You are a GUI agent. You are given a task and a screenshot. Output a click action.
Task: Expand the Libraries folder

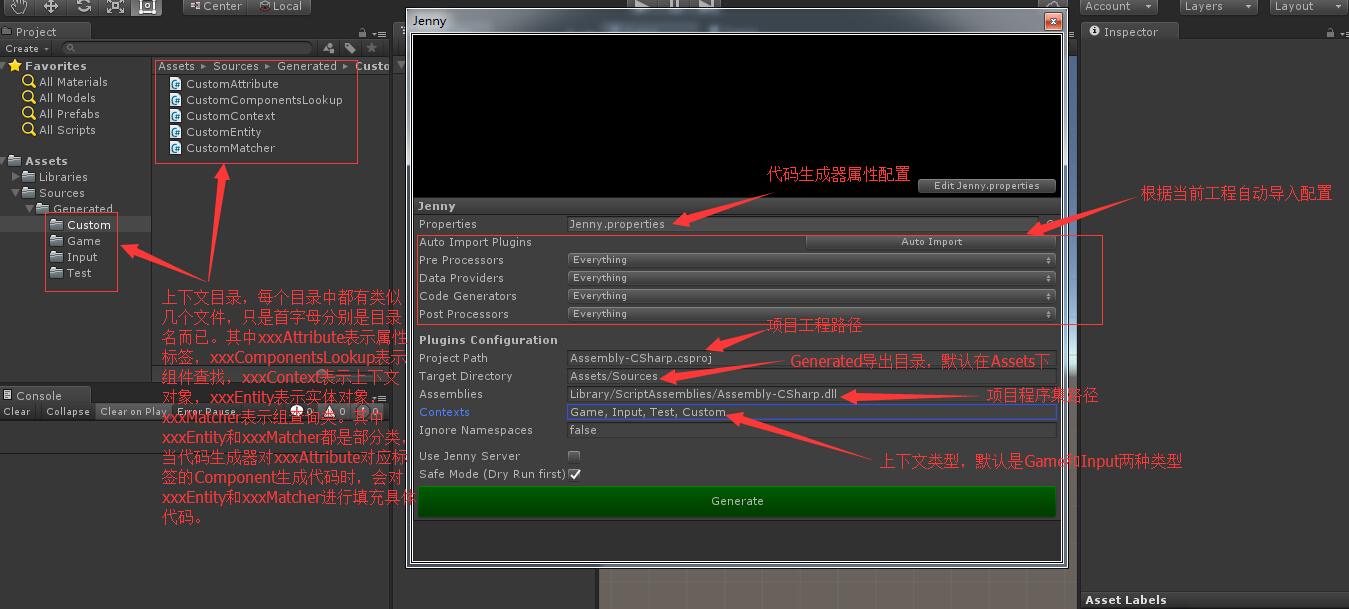tap(16, 177)
